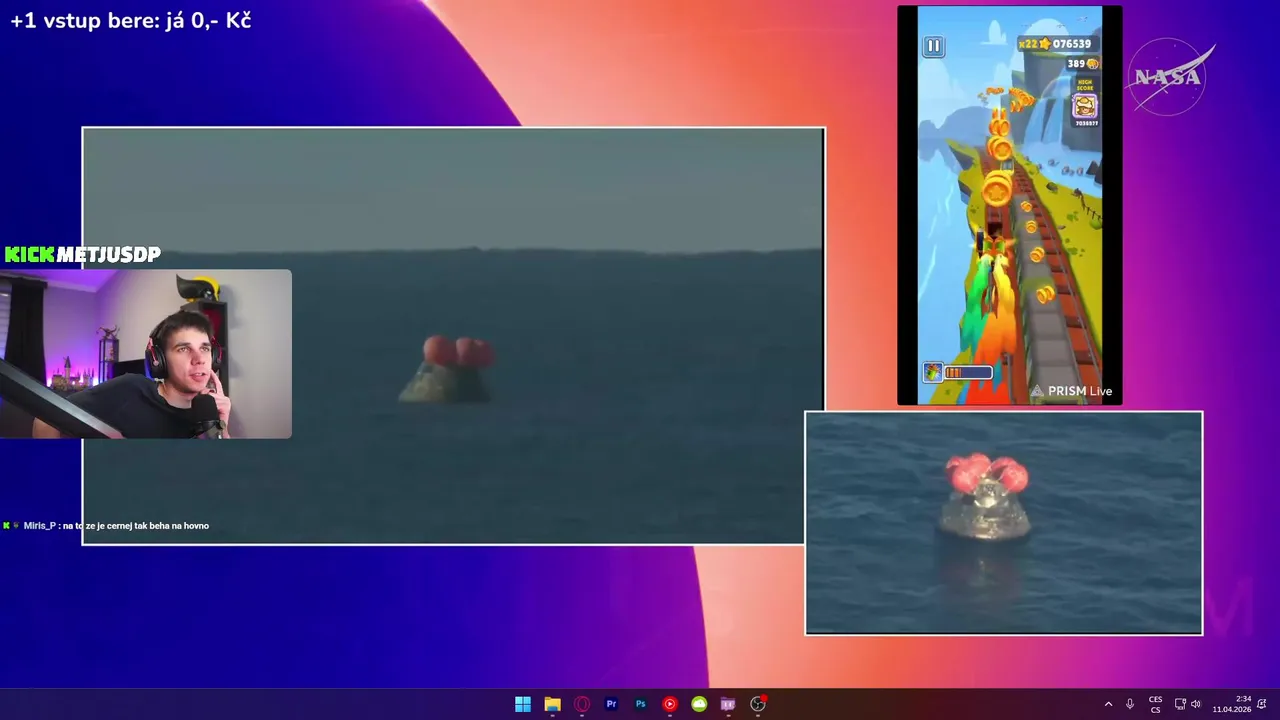Open File Explorer from the taskbar

[552, 704]
